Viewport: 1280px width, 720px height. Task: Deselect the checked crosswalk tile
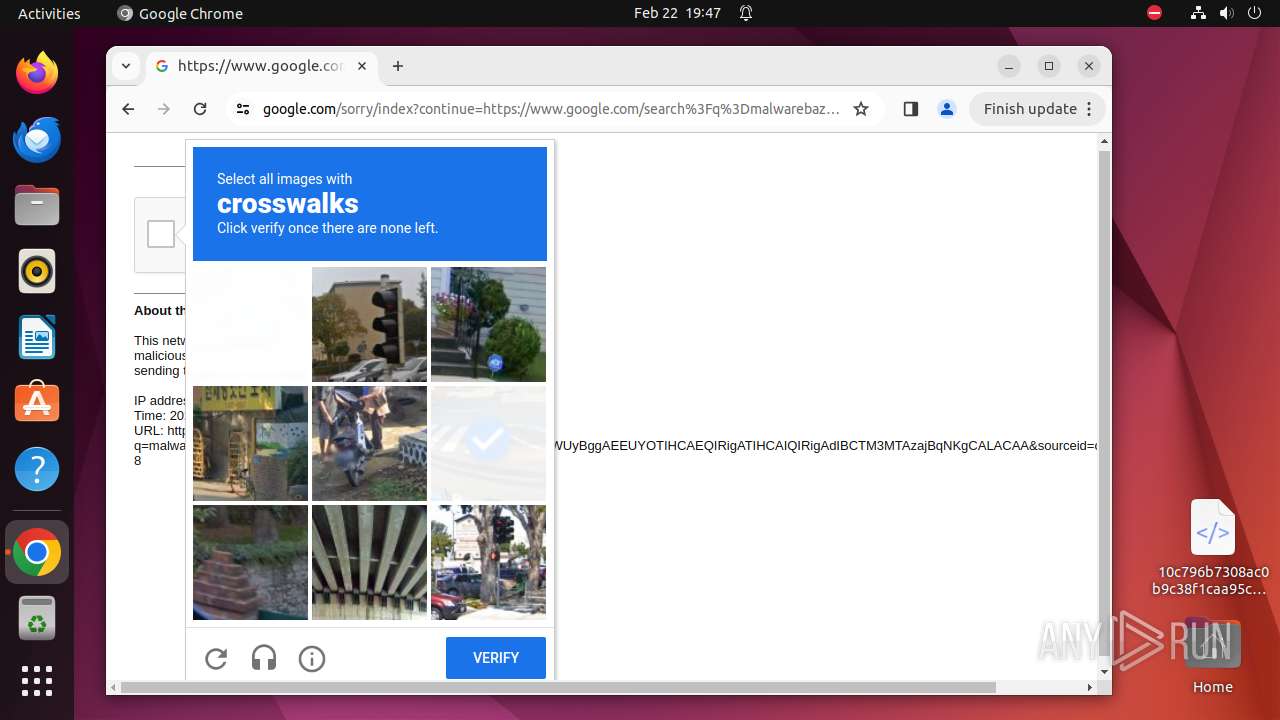[488, 443]
